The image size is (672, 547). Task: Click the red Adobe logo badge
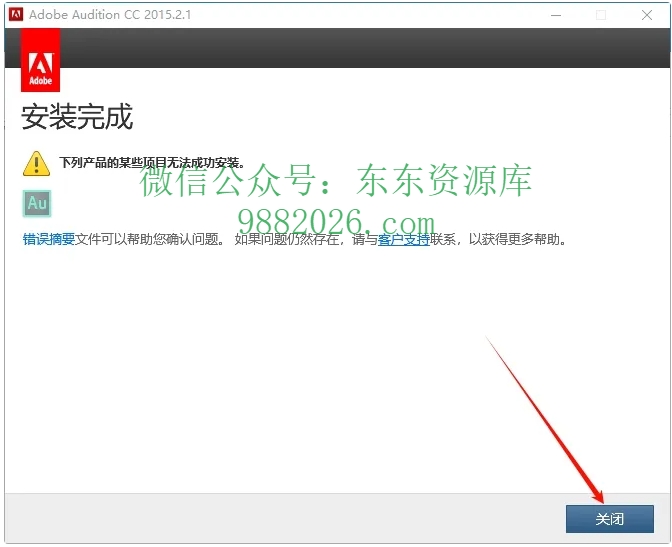[x=40, y=60]
